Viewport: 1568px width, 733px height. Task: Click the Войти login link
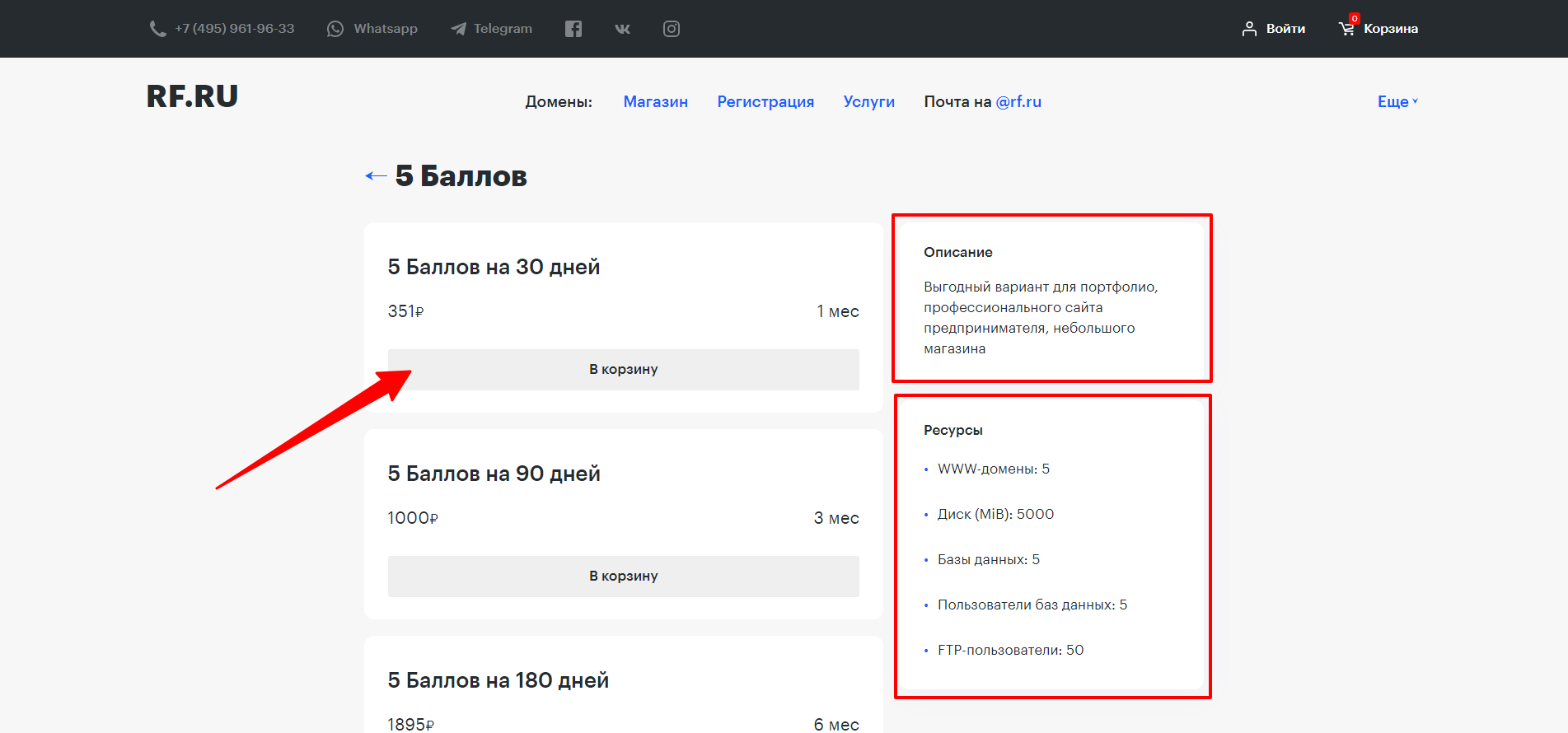[1285, 29]
